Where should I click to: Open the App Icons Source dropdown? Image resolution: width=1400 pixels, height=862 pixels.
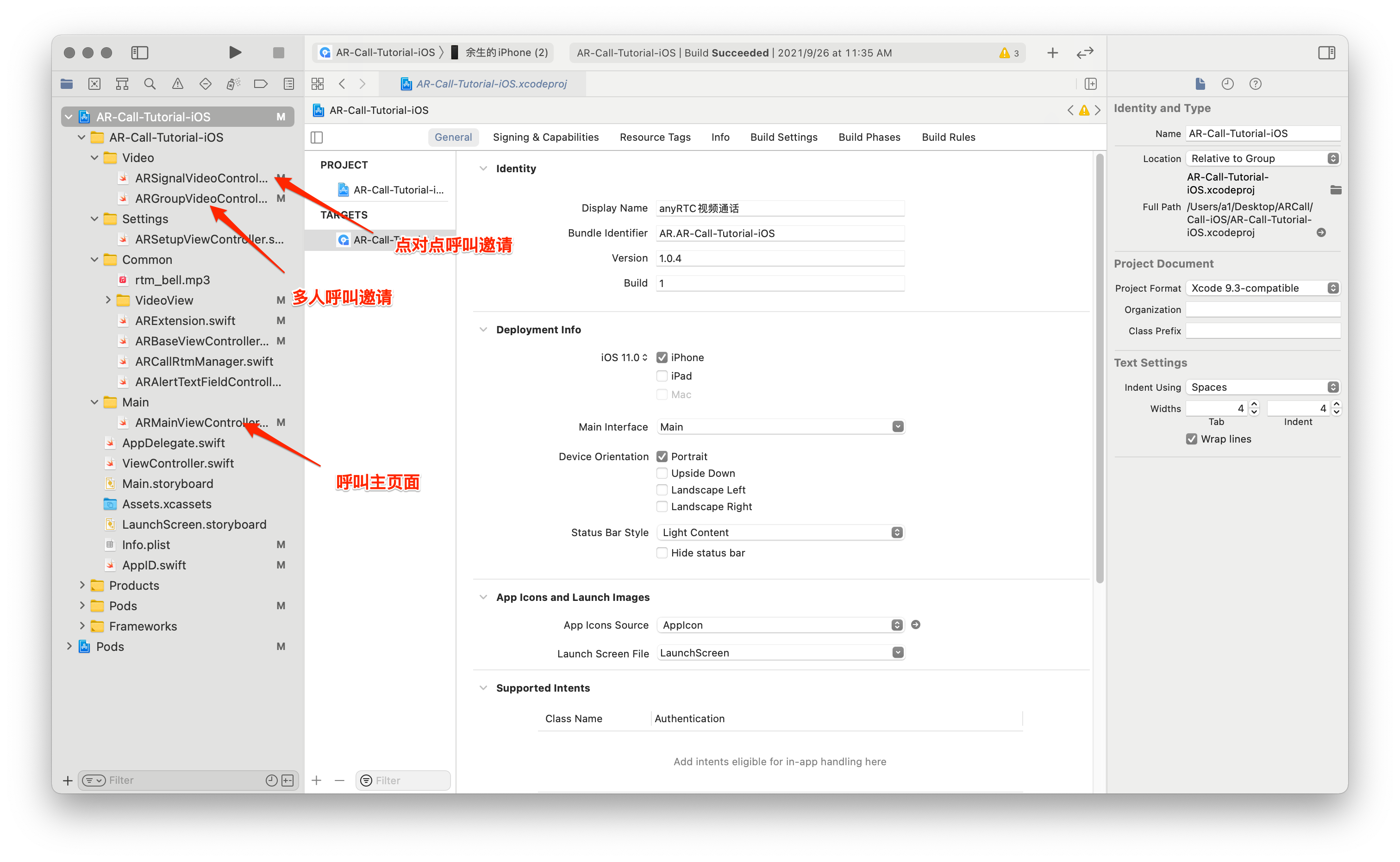point(781,625)
